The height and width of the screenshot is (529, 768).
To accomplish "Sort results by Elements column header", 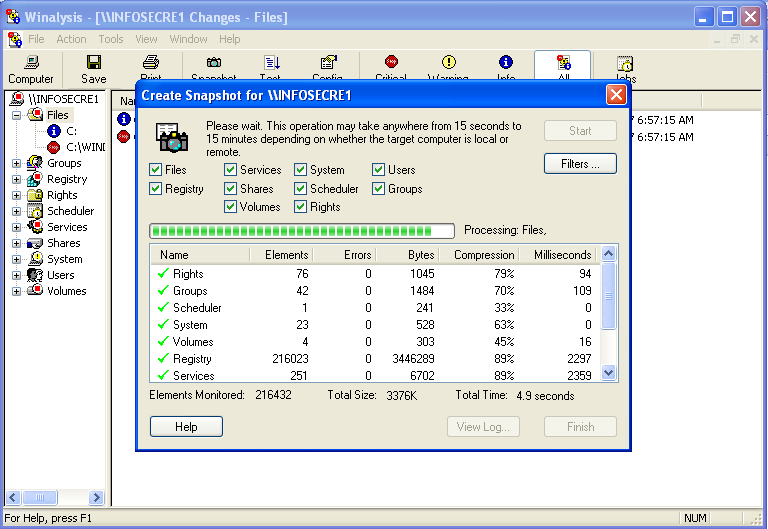I will click(x=281, y=255).
